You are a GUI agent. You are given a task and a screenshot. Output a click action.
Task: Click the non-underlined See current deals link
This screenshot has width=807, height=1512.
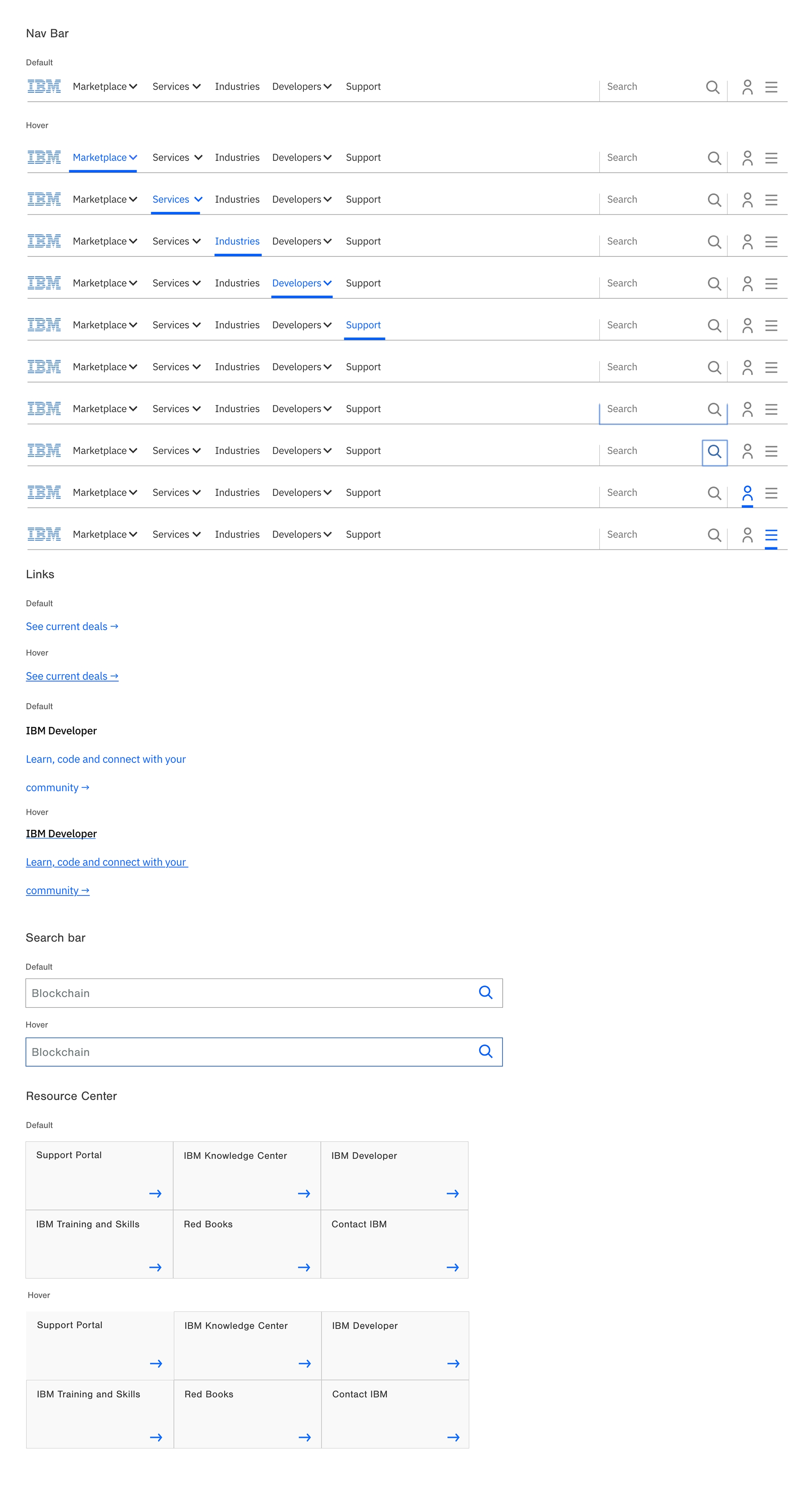(x=72, y=626)
